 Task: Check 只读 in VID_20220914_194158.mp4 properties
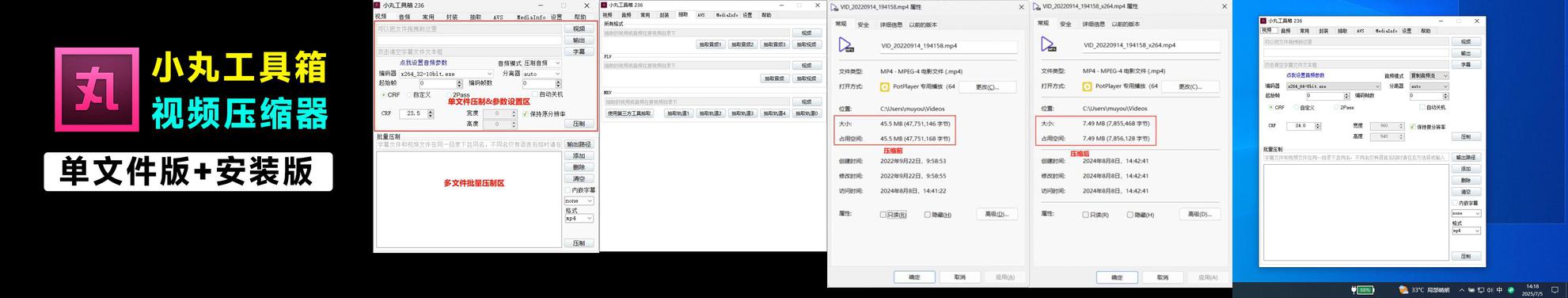883,214
